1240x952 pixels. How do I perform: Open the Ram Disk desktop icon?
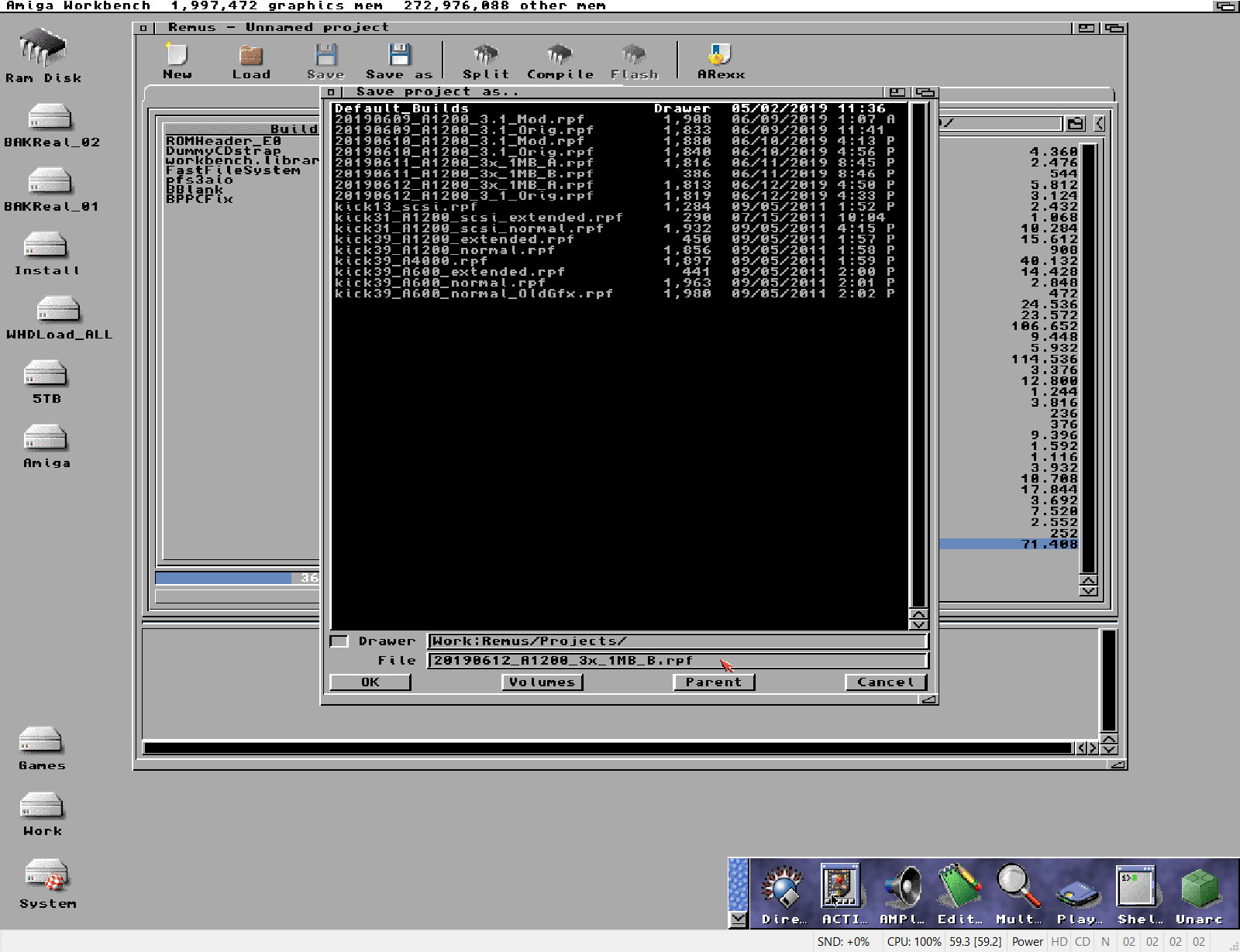click(43, 54)
